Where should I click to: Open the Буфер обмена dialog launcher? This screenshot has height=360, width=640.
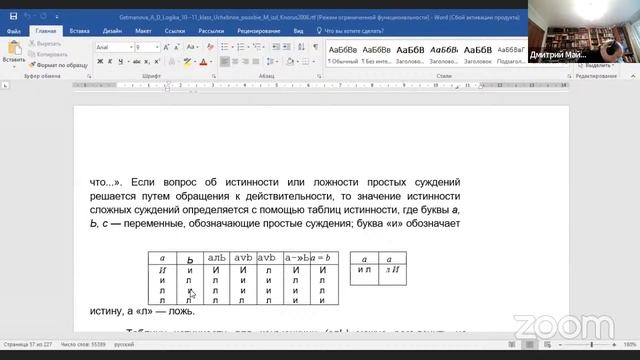point(89,76)
